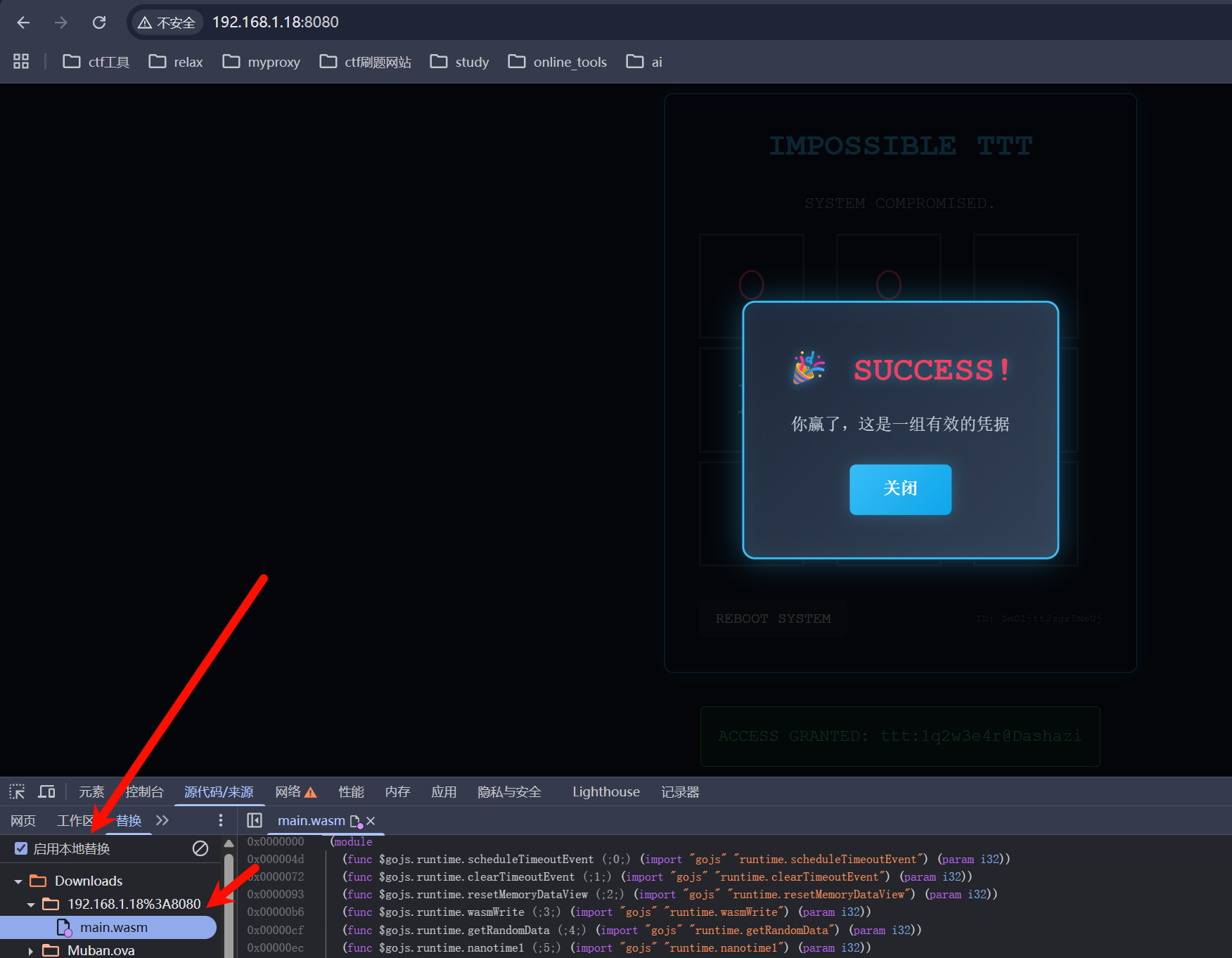Viewport: 1232px width, 958px height.
Task: Switch to the Lighthouse tab
Action: [x=605, y=792]
